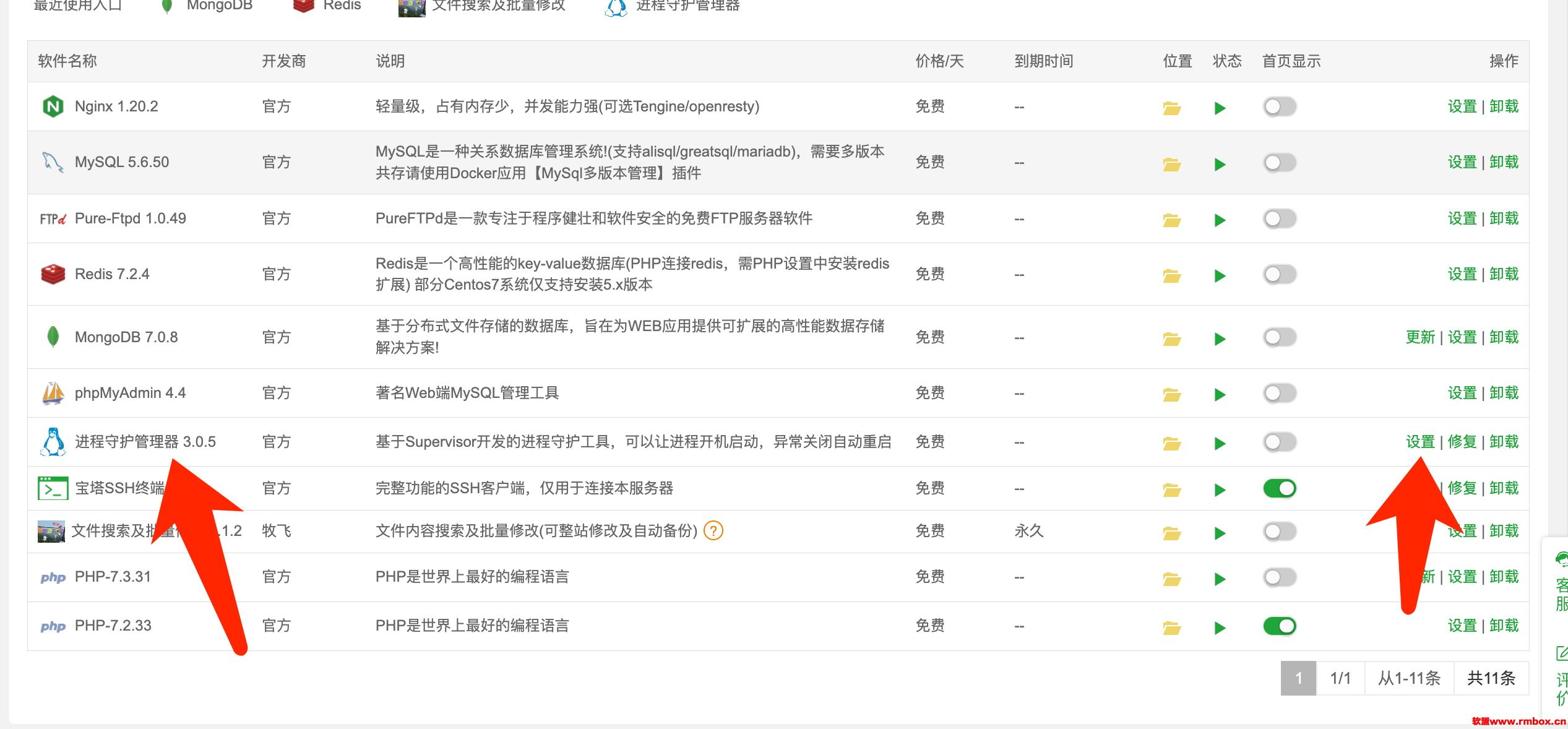This screenshot has width=1568, height=729.
Task: Disable homepage display for 宝塔SSH终端
Action: click(x=1280, y=488)
